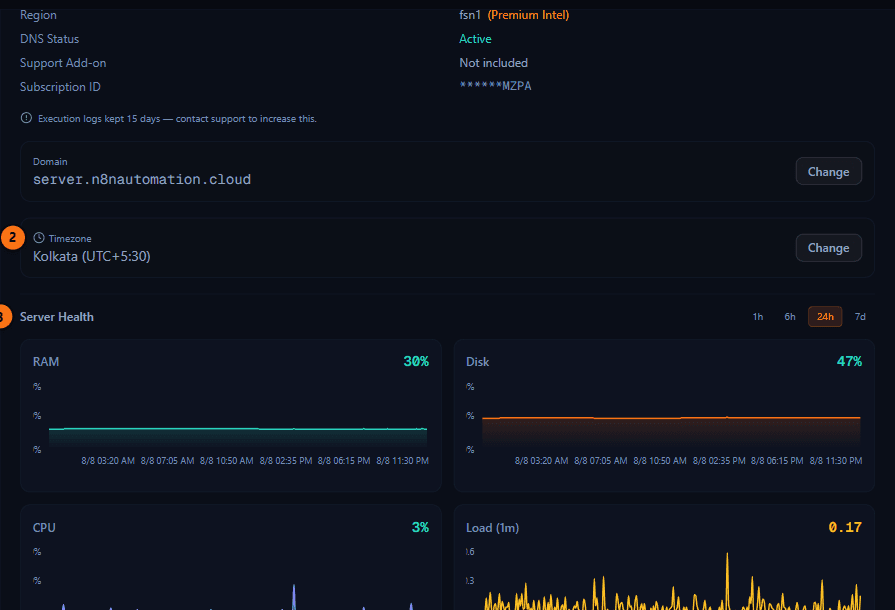This screenshot has width=895, height=610.
Task: Click the Kolkata (UTC+5:30) timezone value
Action: 91,256
